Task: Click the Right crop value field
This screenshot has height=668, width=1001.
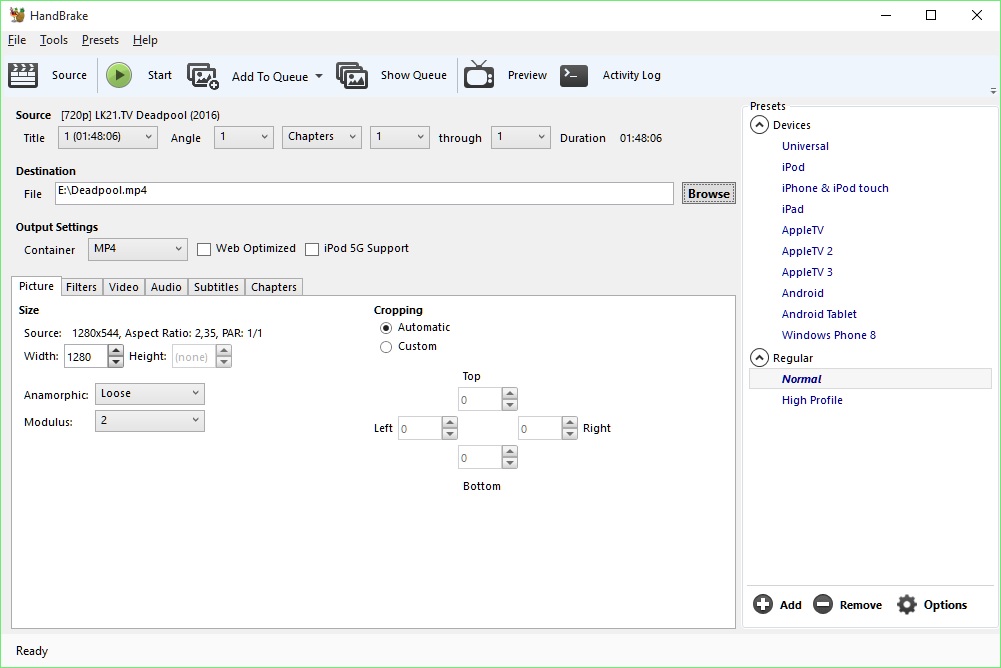Action: tap(539, 429)
